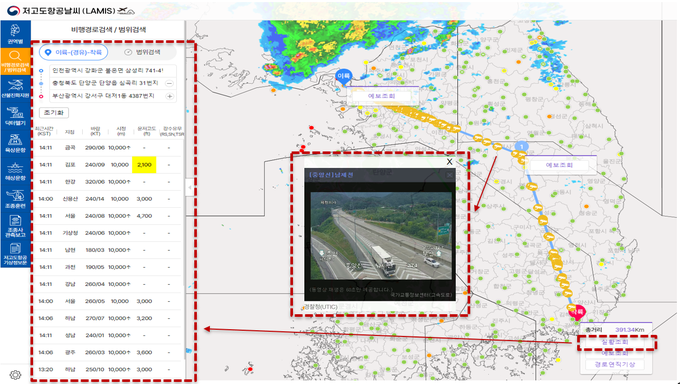
Task: Open the 닥터헬기 helicopter sidebar icon
Action: tap(15, 115)
